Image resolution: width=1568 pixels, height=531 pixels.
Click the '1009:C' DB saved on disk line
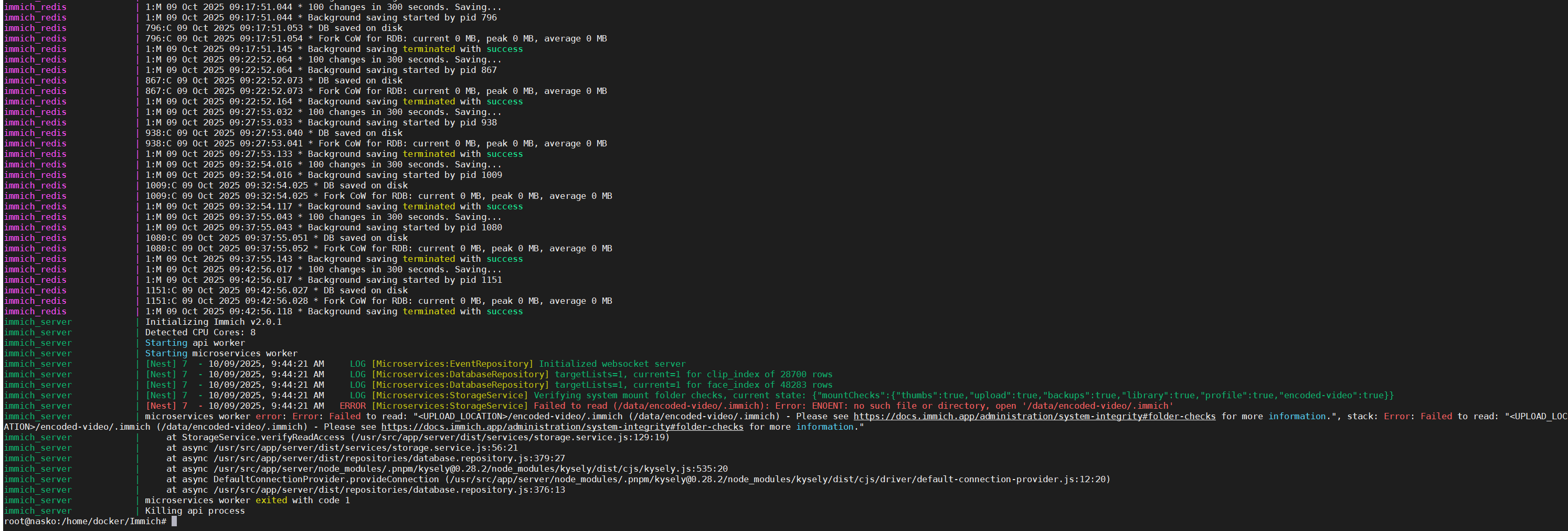point(277,186)
